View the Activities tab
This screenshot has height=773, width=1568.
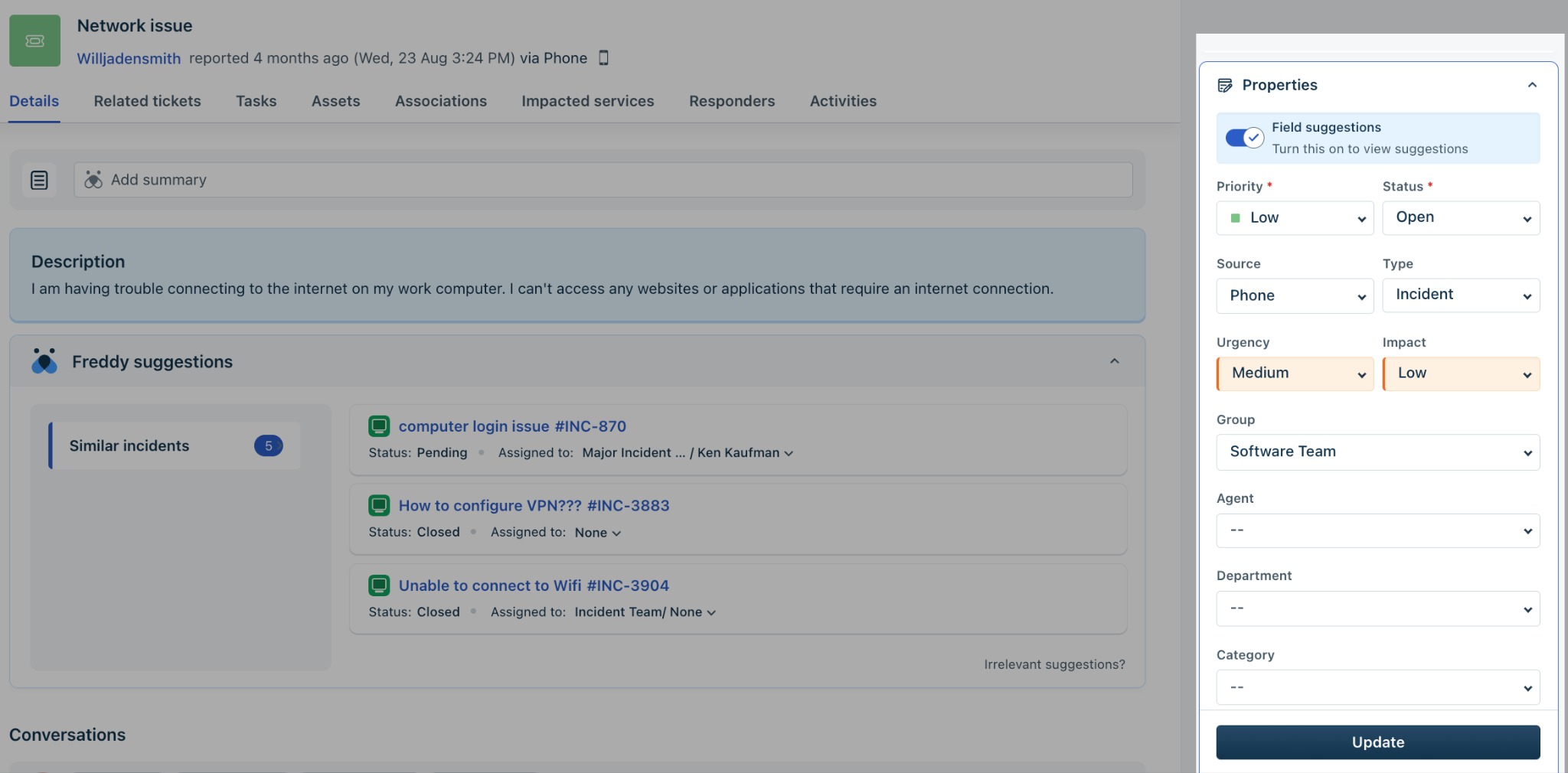tap(843, 101)
